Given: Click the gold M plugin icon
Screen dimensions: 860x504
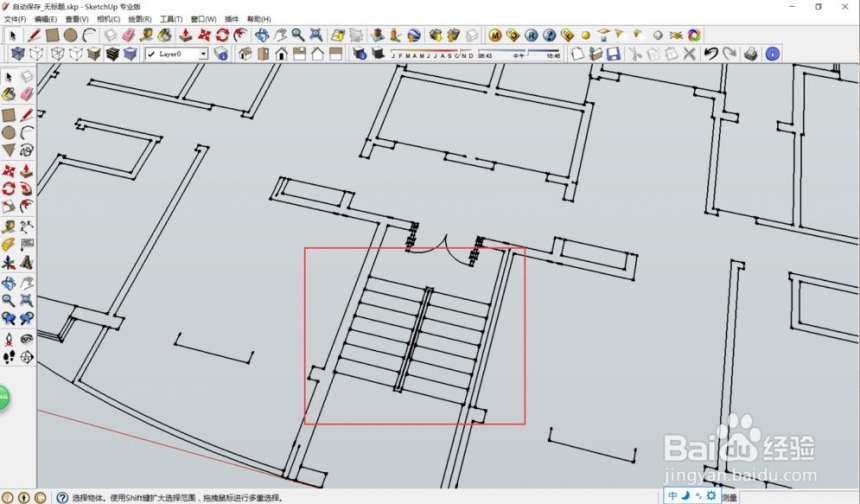Looking at the screenshot, I should tap(495, 36).
